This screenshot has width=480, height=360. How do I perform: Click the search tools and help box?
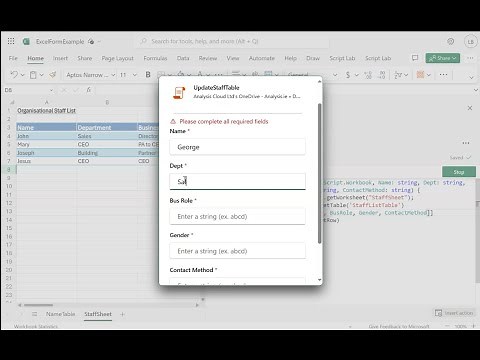(x=232, y=41)
